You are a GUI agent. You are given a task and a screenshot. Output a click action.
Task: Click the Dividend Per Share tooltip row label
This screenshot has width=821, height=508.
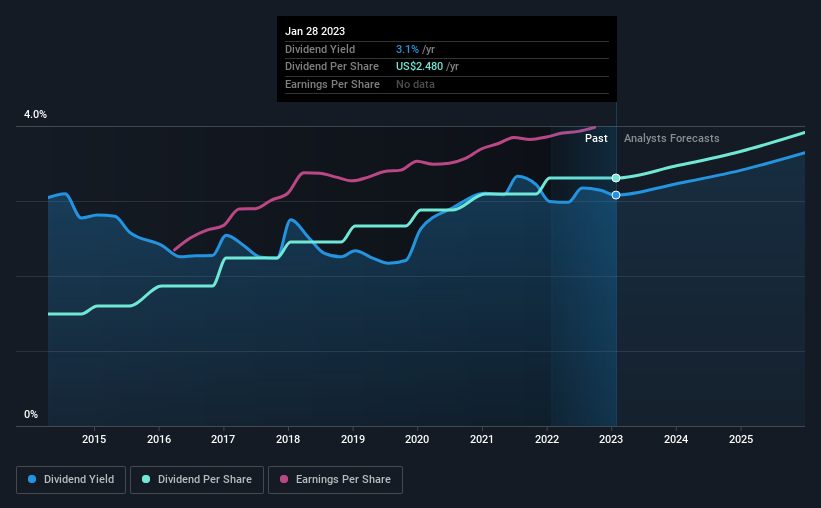click(331, 67)
